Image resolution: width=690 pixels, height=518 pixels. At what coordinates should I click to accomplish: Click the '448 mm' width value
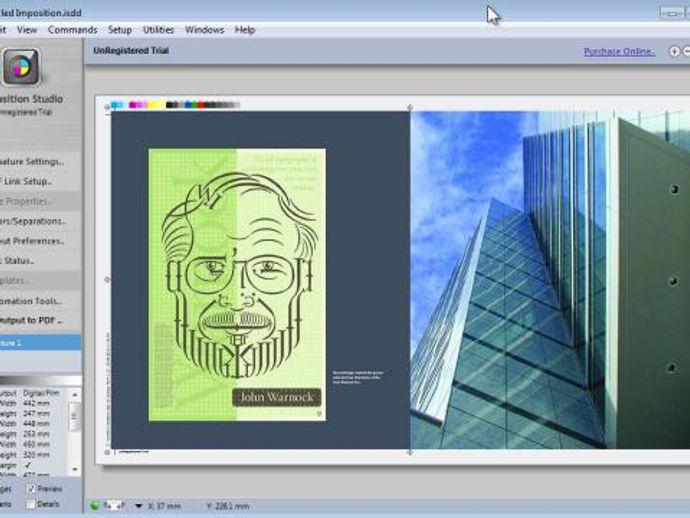pos(36,424)
